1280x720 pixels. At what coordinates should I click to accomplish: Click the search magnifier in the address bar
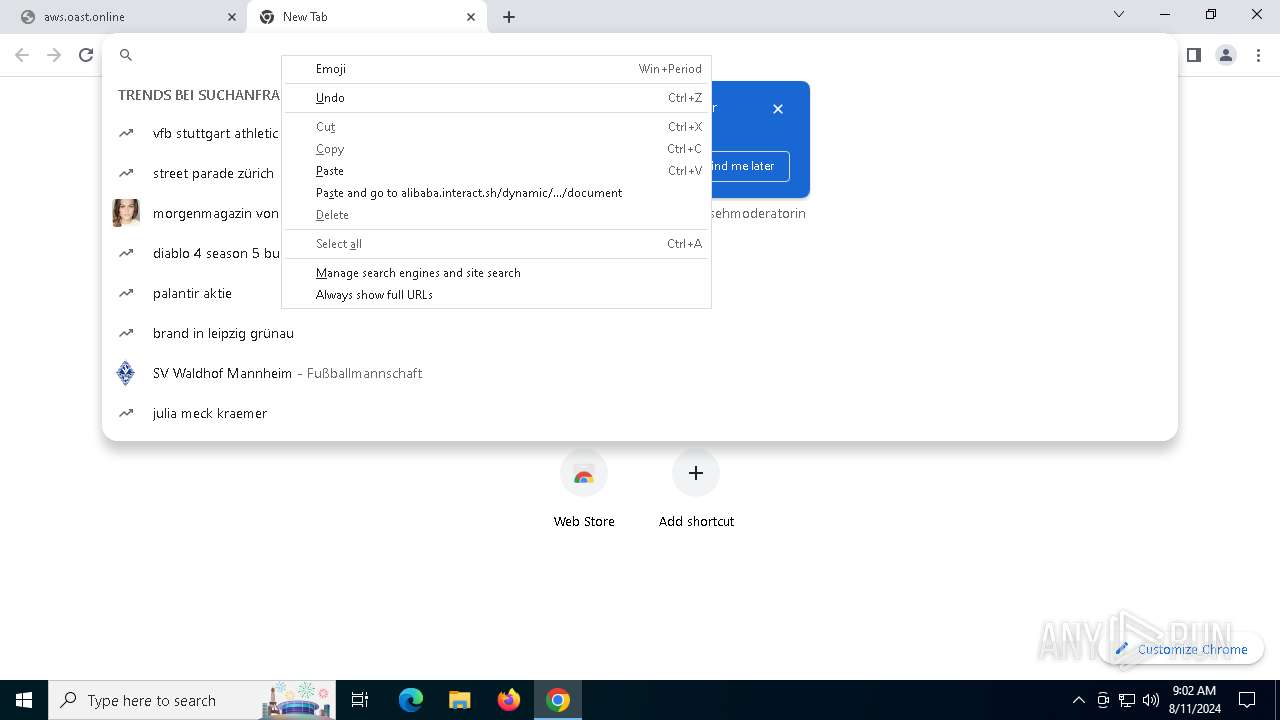[126, 55]
